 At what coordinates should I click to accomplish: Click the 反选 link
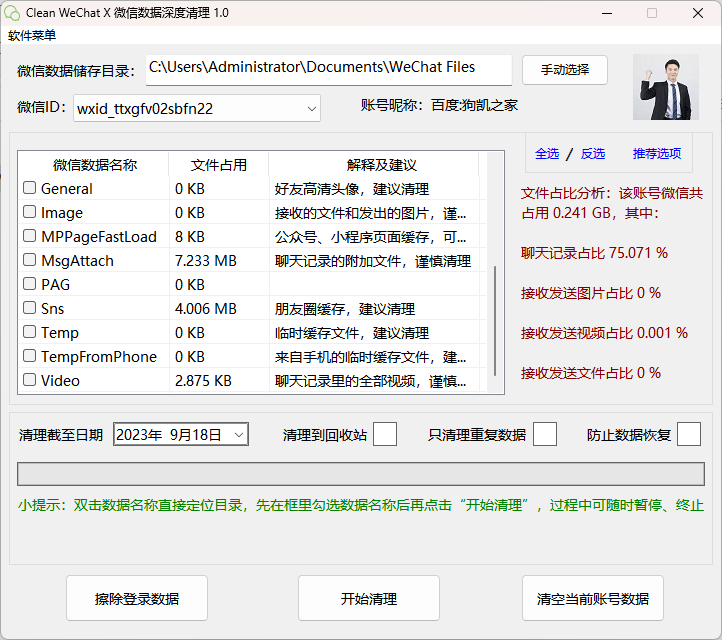[x=593, y=153]
